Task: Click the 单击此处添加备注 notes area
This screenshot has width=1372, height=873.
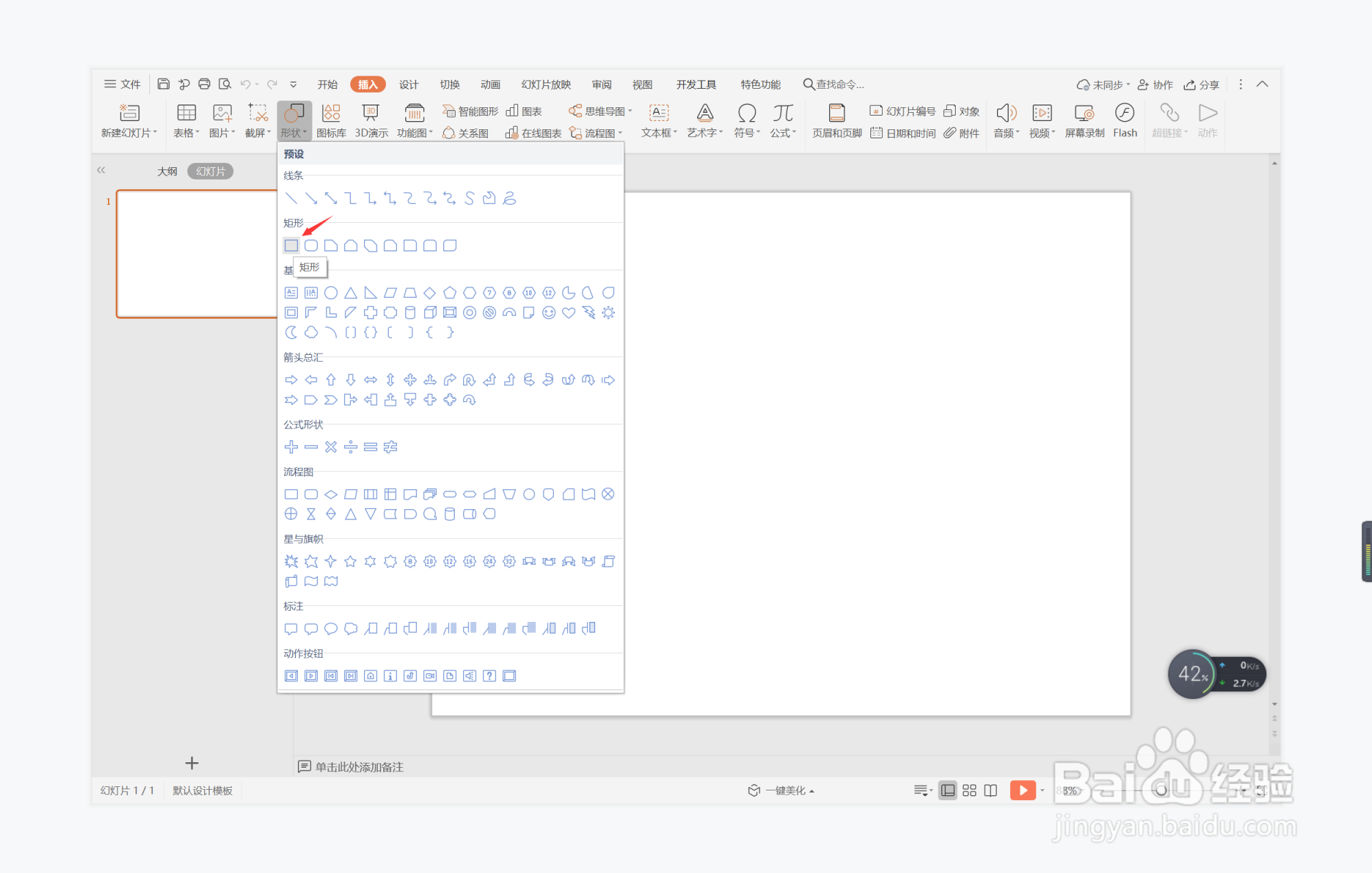Action: point(358,766)
